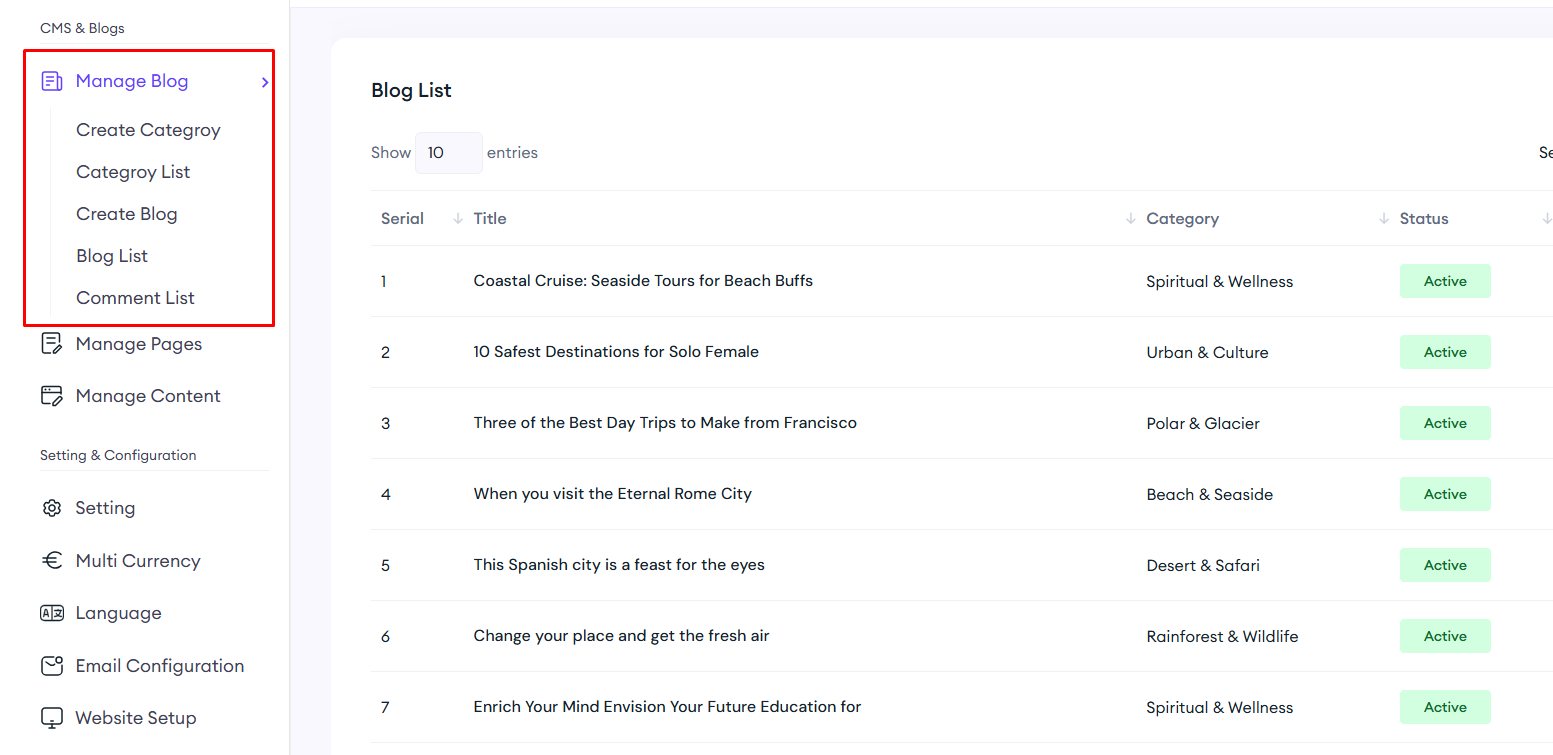Click the Manage Pages icon
This screenshot has width=1553, height=755.
point(51,344)
